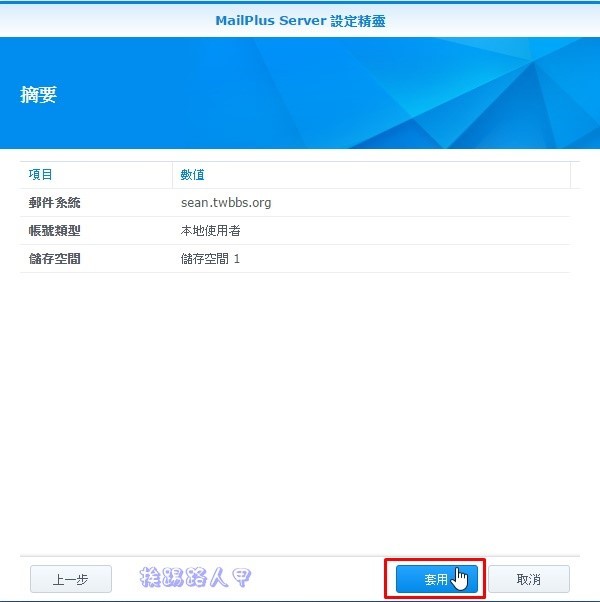
Task: Click the 數值 column header
Action: coord(371,175)
